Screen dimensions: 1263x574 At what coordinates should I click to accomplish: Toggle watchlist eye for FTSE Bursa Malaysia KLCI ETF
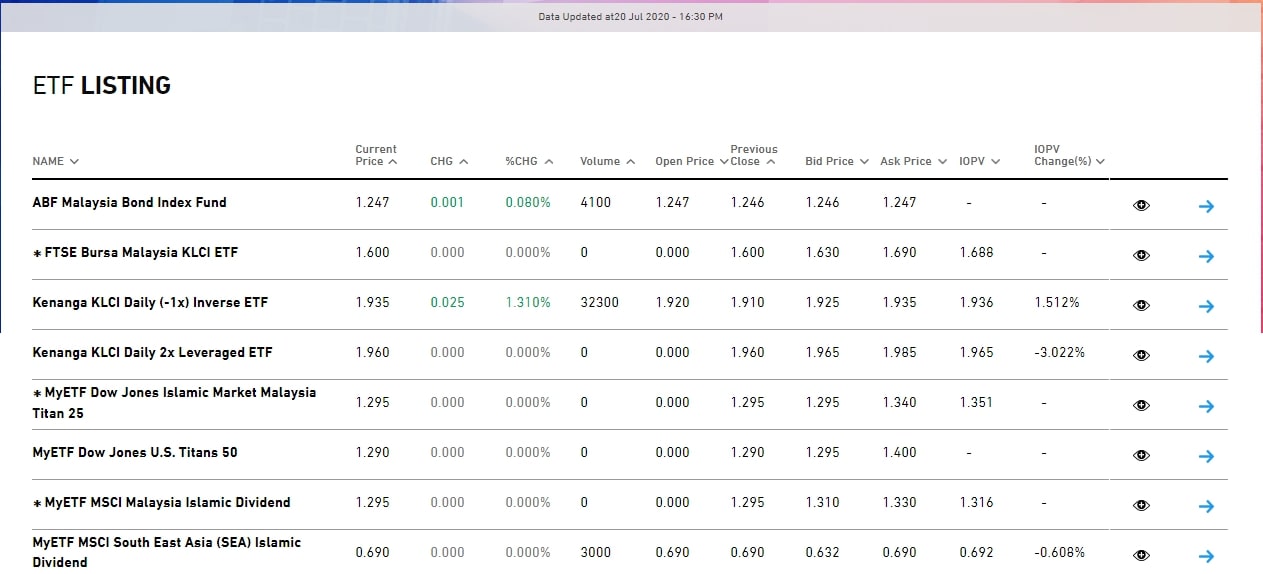1141,256
